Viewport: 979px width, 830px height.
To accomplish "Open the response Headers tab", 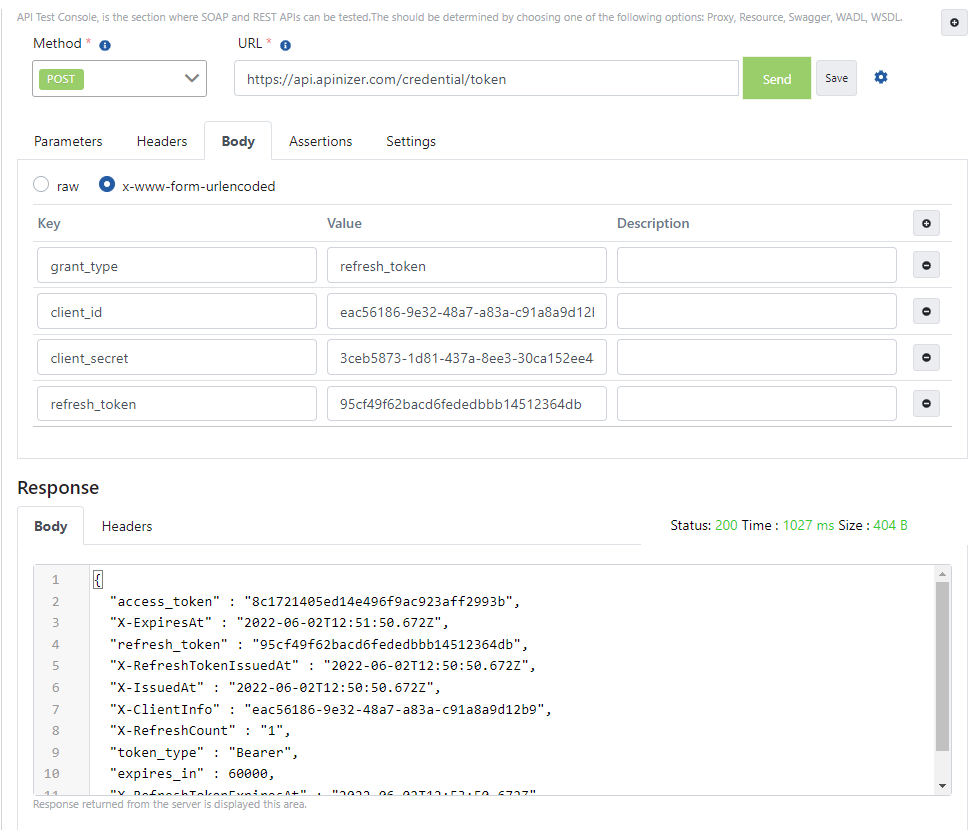I will pos(127,526).
